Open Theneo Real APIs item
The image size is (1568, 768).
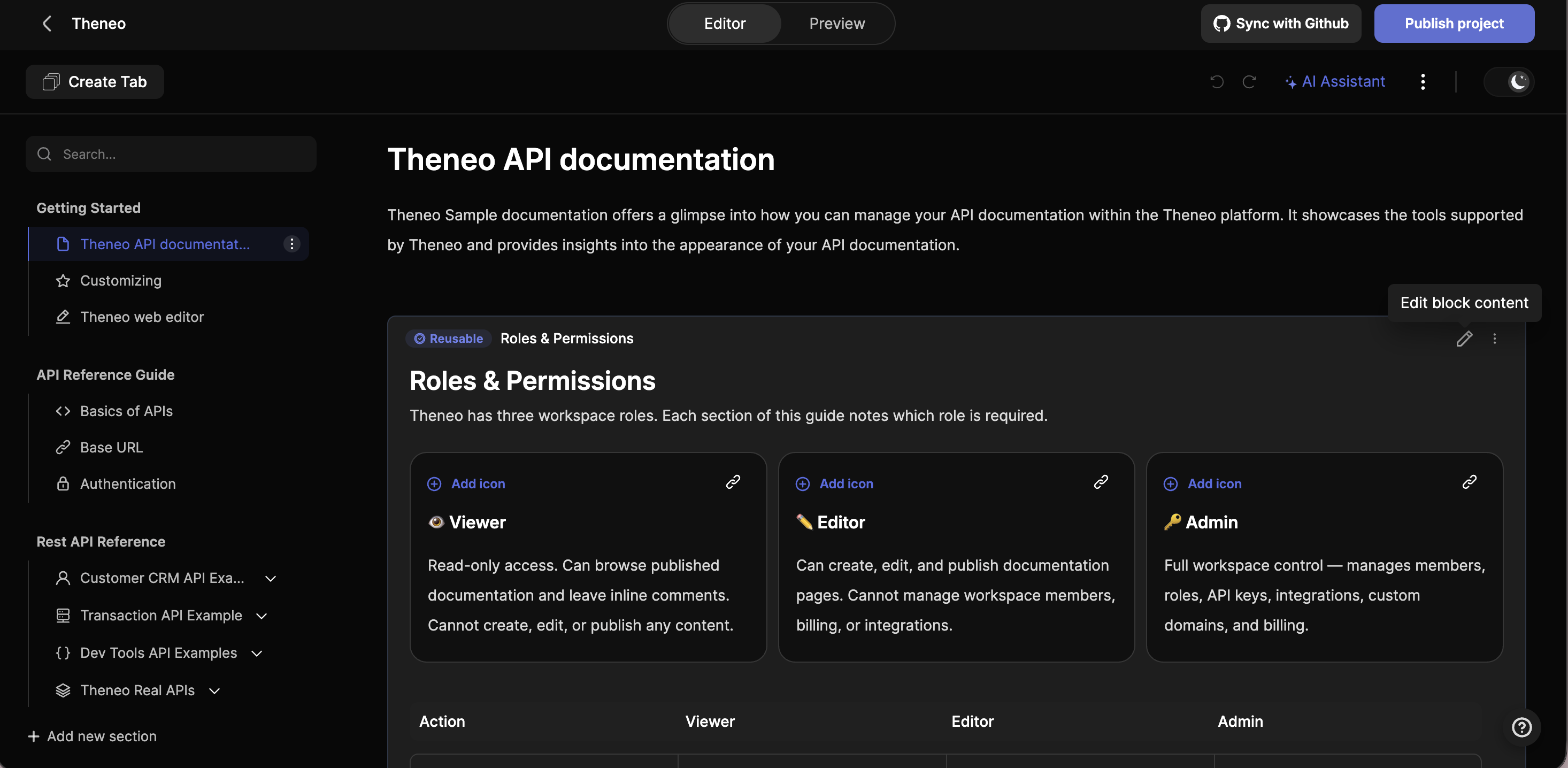(137, 690)
